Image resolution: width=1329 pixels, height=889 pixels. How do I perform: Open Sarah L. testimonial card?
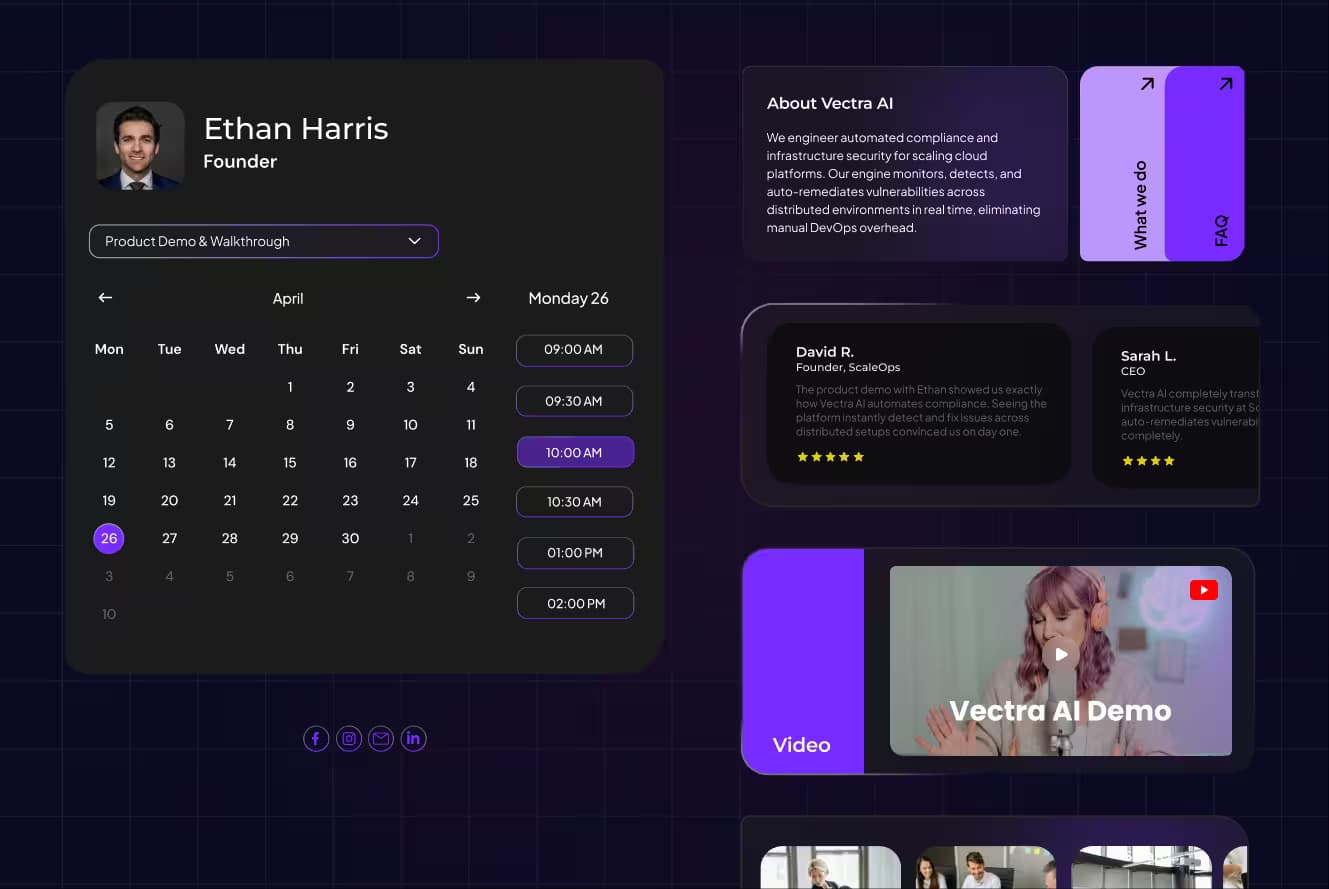pos(1176,406)
